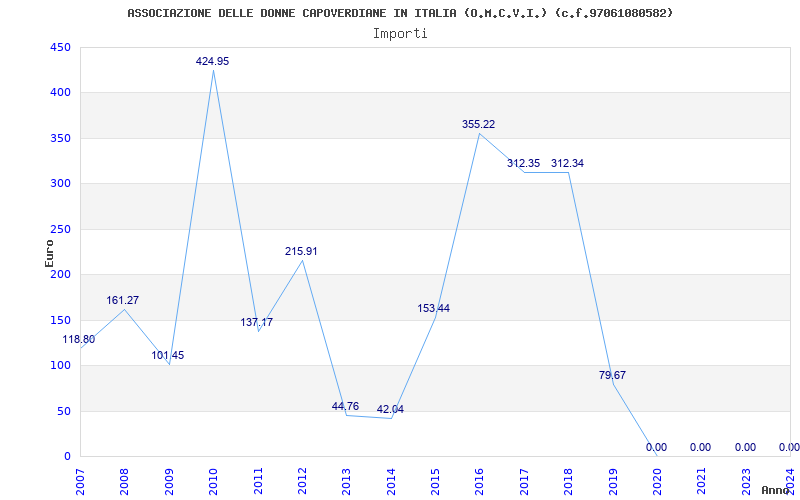The image size is (800, 500).
Task: Select the 2011 year label
Action: click(258, 482)
